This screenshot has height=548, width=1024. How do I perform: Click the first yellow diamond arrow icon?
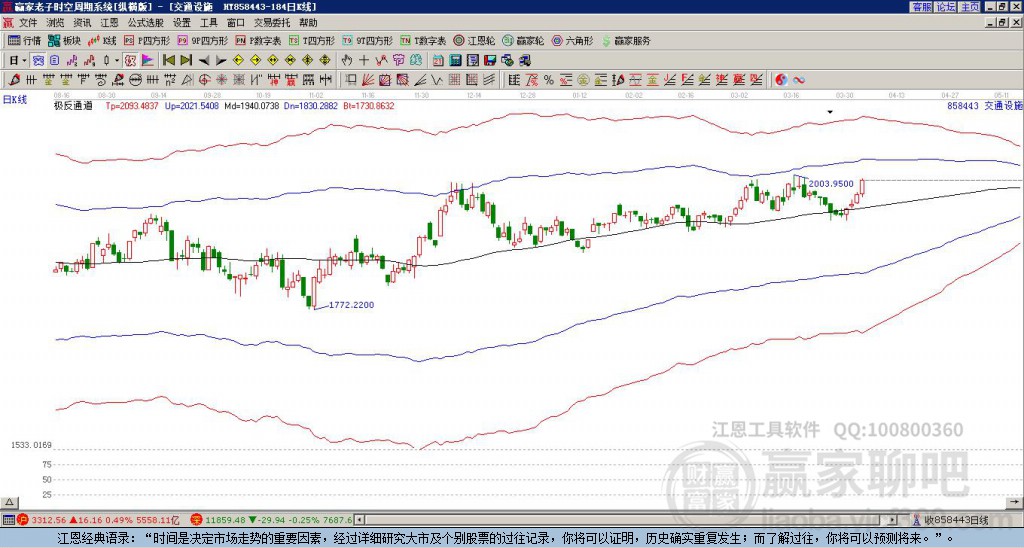click(238, 61)
